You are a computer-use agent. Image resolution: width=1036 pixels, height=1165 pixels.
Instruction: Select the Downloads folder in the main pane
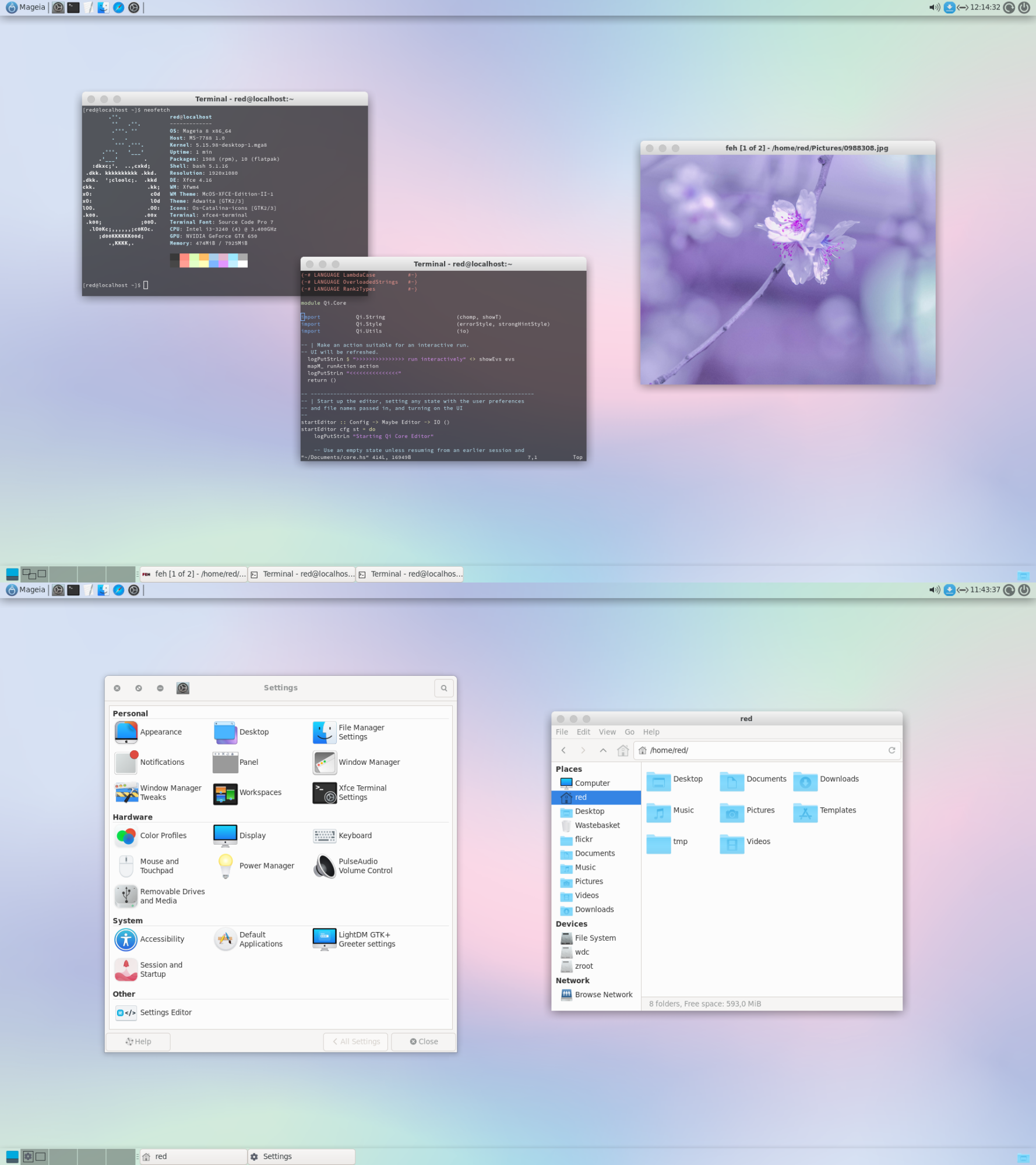826,781
